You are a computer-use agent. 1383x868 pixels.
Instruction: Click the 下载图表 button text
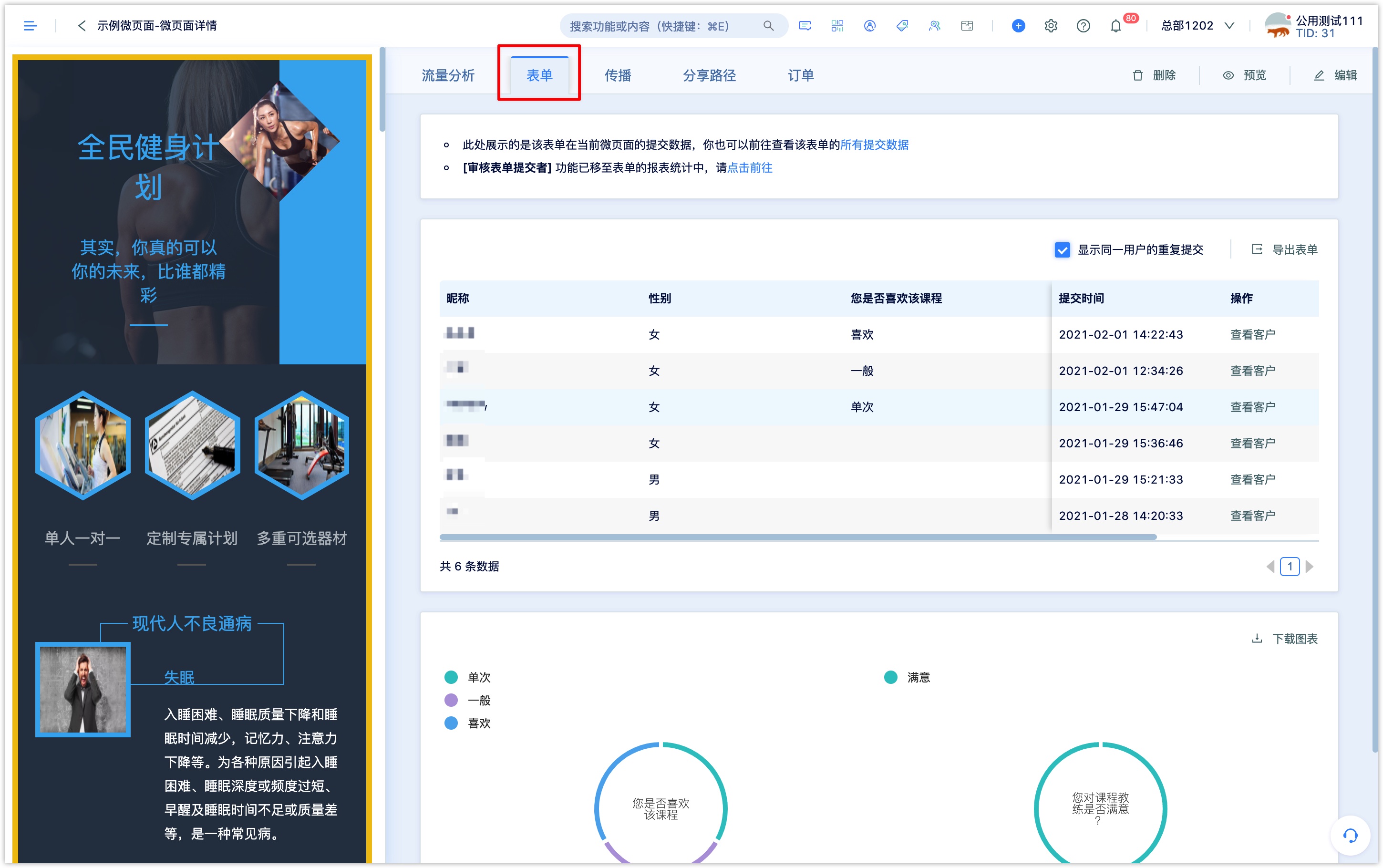(1295, 639)
